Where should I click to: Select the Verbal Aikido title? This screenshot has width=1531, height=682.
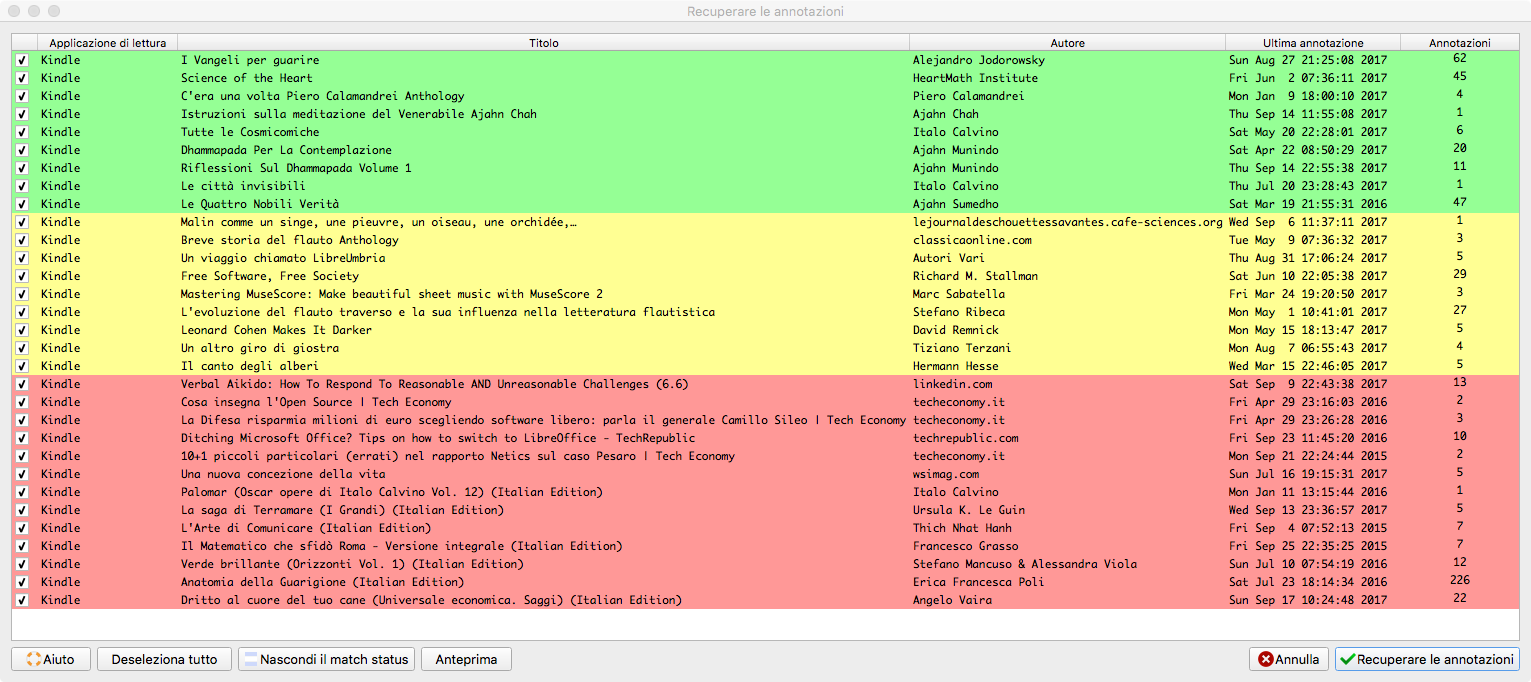point(434,384)
